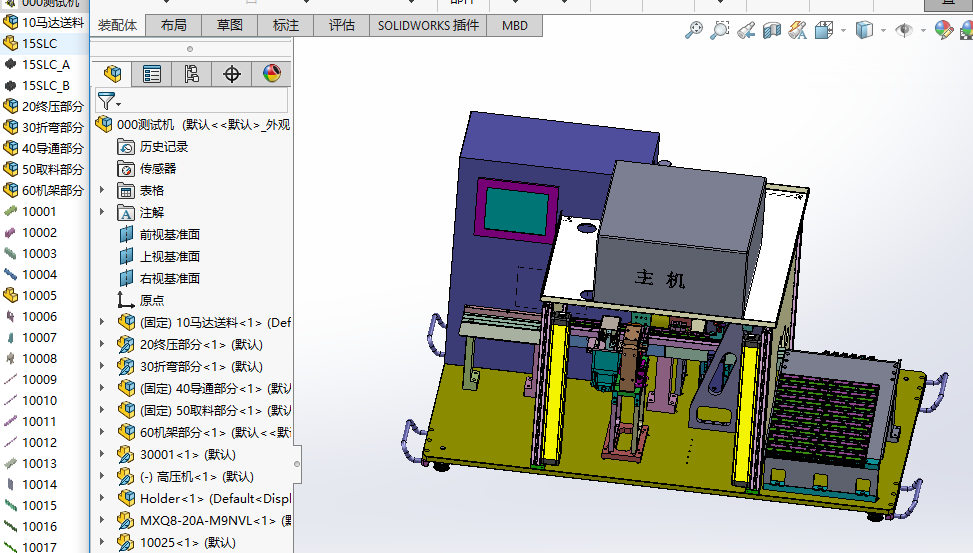The width and height of the screenshot is (973, 553).
Task: Toggle the Hide/Show Items eye icon
Action: pyautogui.click(x=904, y=30)
